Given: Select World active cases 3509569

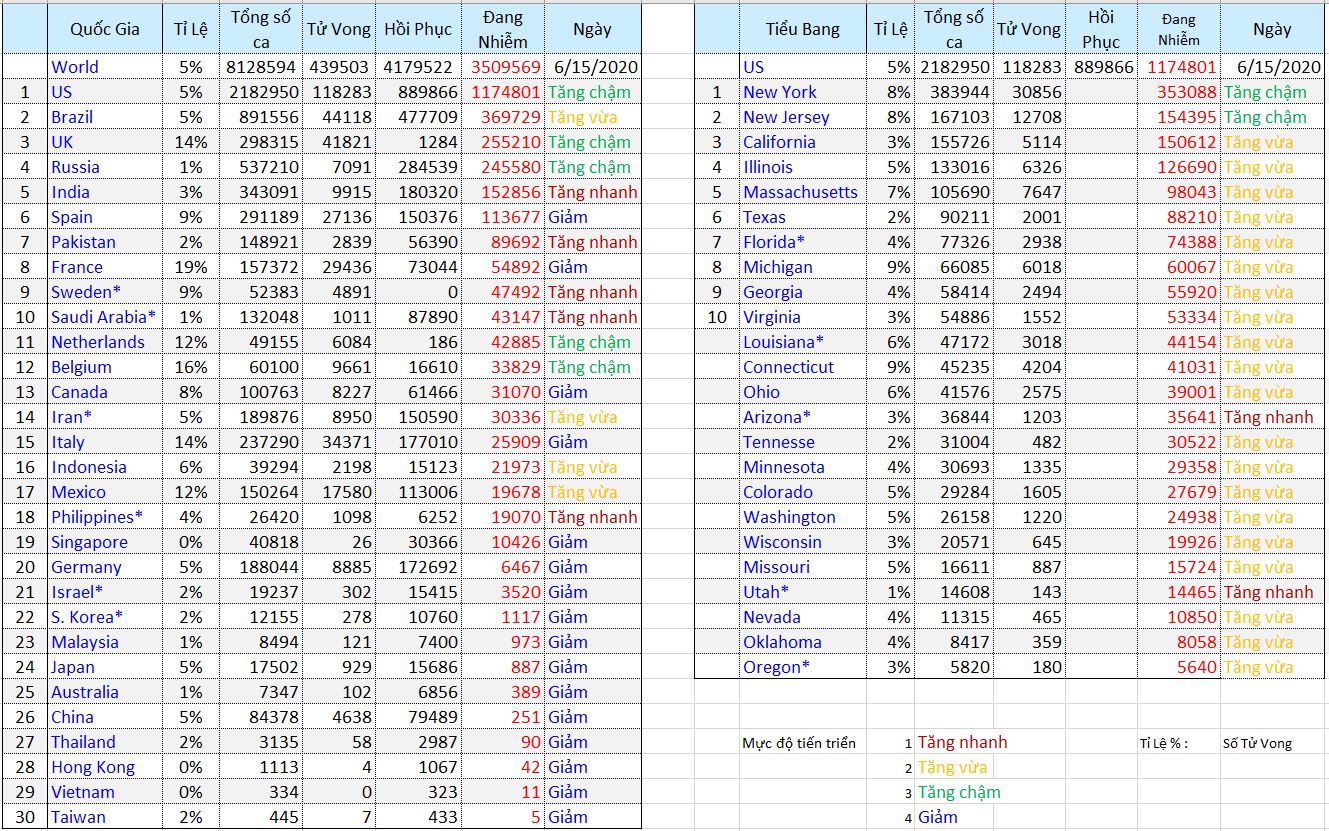Looking at the screenshot, I should click(x=503, y=67).
